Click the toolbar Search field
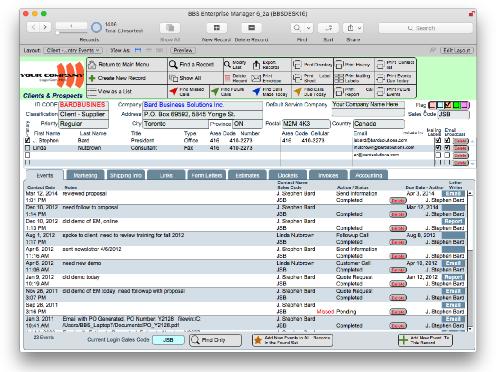 click(426, 28)
